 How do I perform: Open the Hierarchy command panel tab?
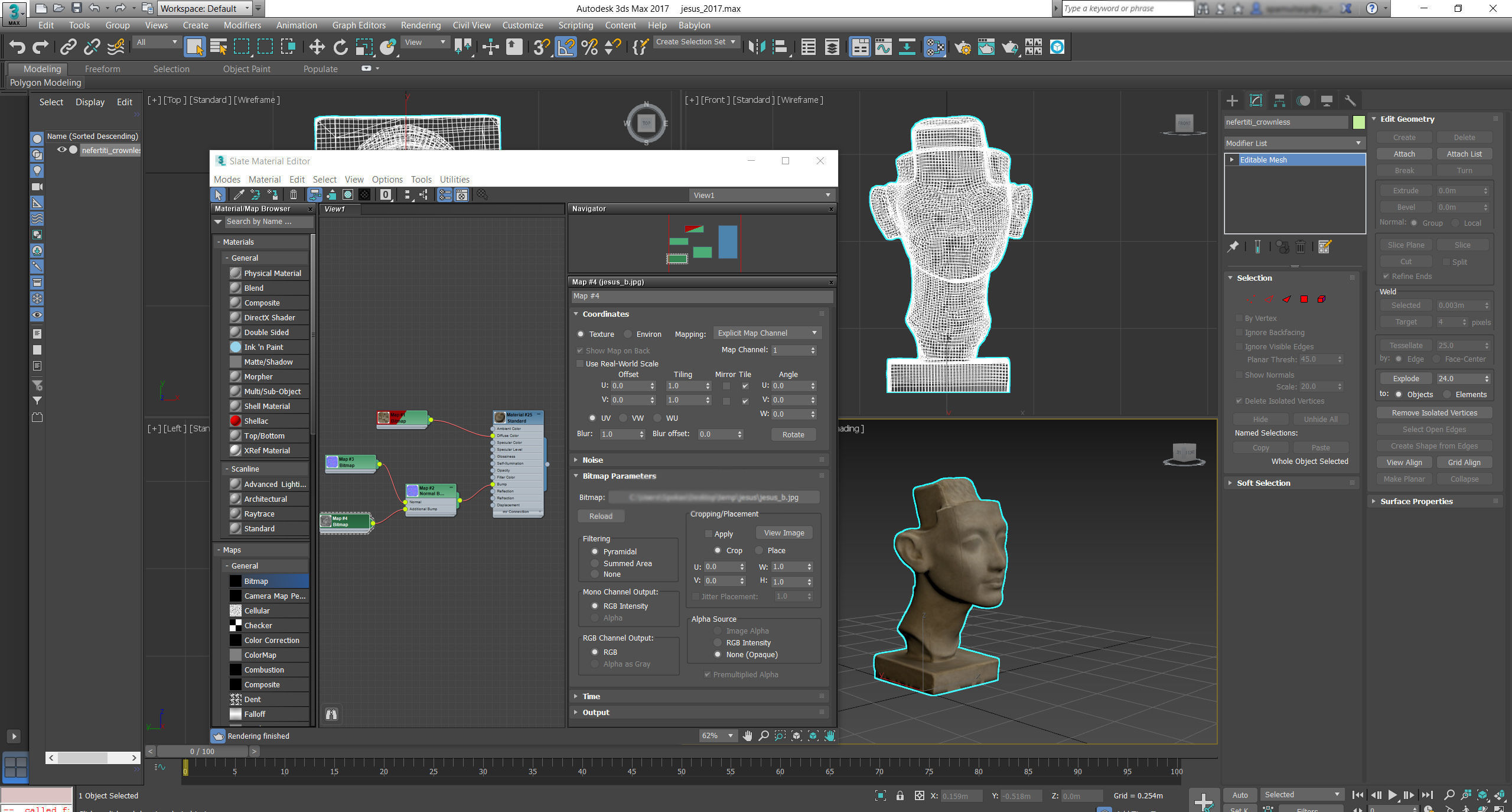click(x=1279, y=100)
